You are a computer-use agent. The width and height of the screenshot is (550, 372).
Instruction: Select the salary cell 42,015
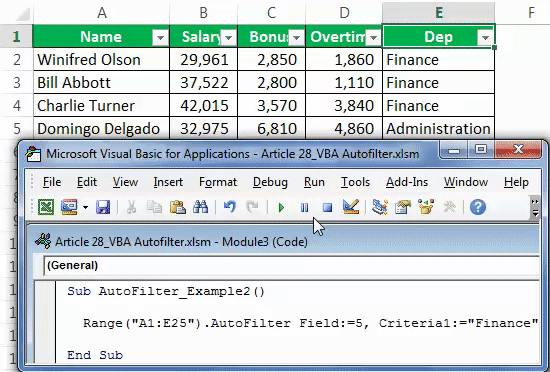click(203, 106)
